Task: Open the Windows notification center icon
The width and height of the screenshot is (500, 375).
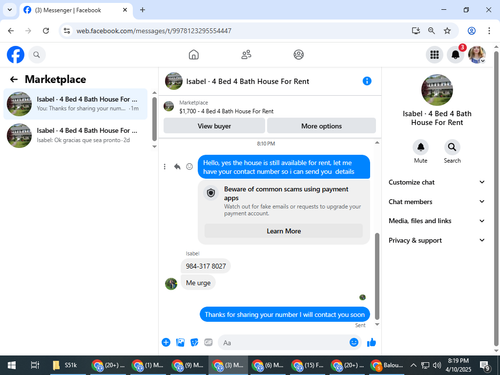Action: (484, 366)
